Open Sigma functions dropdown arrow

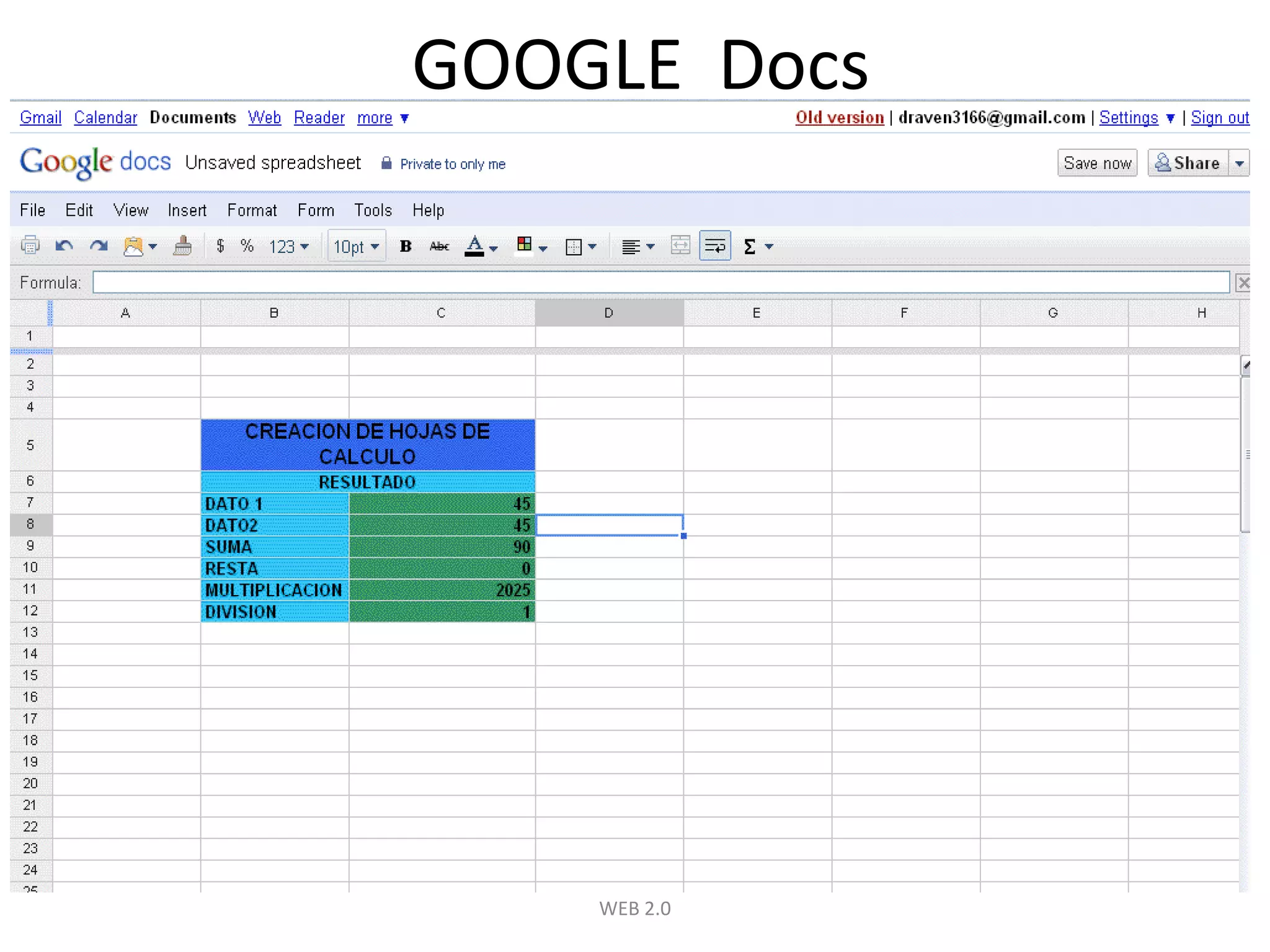[x=769, y=247]
